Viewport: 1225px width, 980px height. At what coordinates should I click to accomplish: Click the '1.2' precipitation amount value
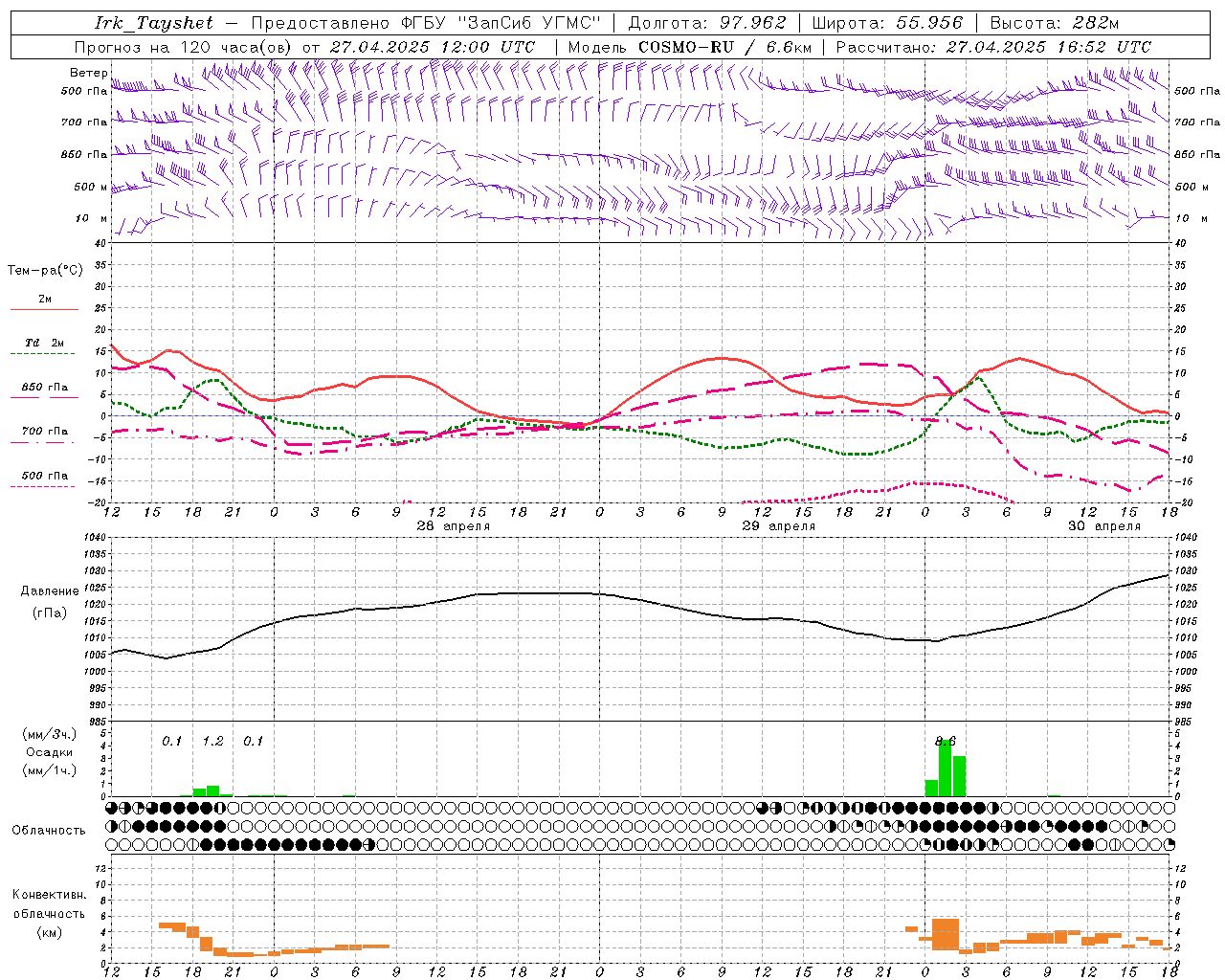(212, 742)
